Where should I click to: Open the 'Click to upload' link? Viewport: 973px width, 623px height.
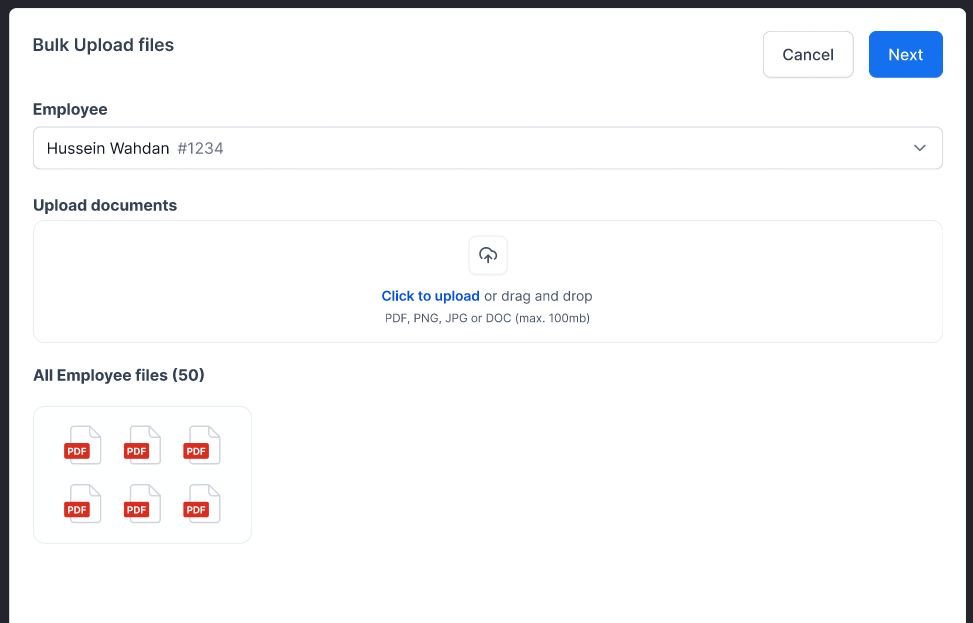(x=430, y=296)
